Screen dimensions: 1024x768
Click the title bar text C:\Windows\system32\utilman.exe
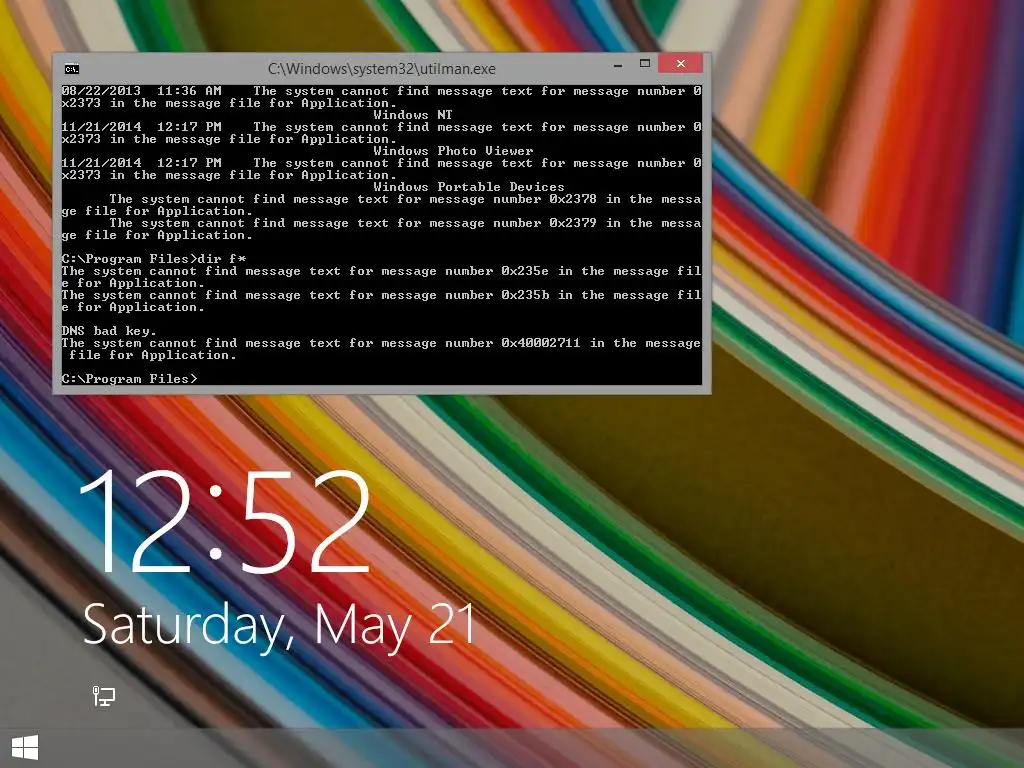pos(381,69)
